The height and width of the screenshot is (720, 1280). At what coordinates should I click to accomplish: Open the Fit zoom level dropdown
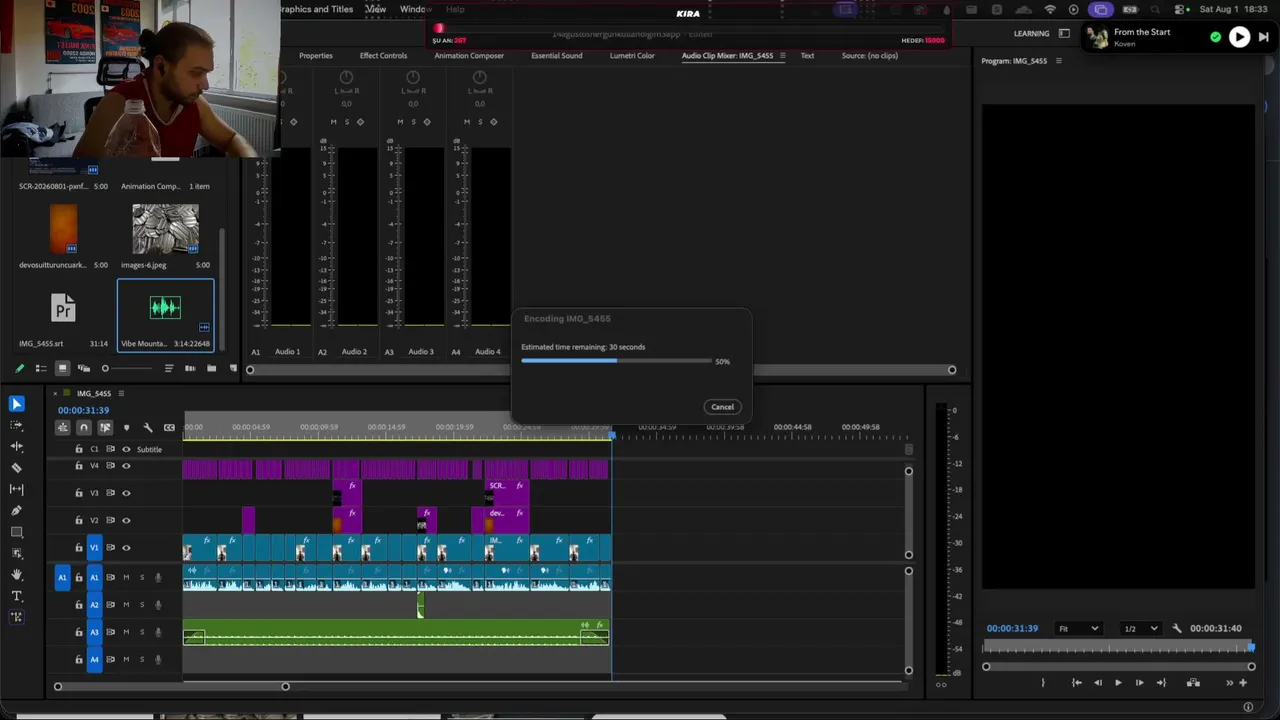click(x=1079, y=628)
